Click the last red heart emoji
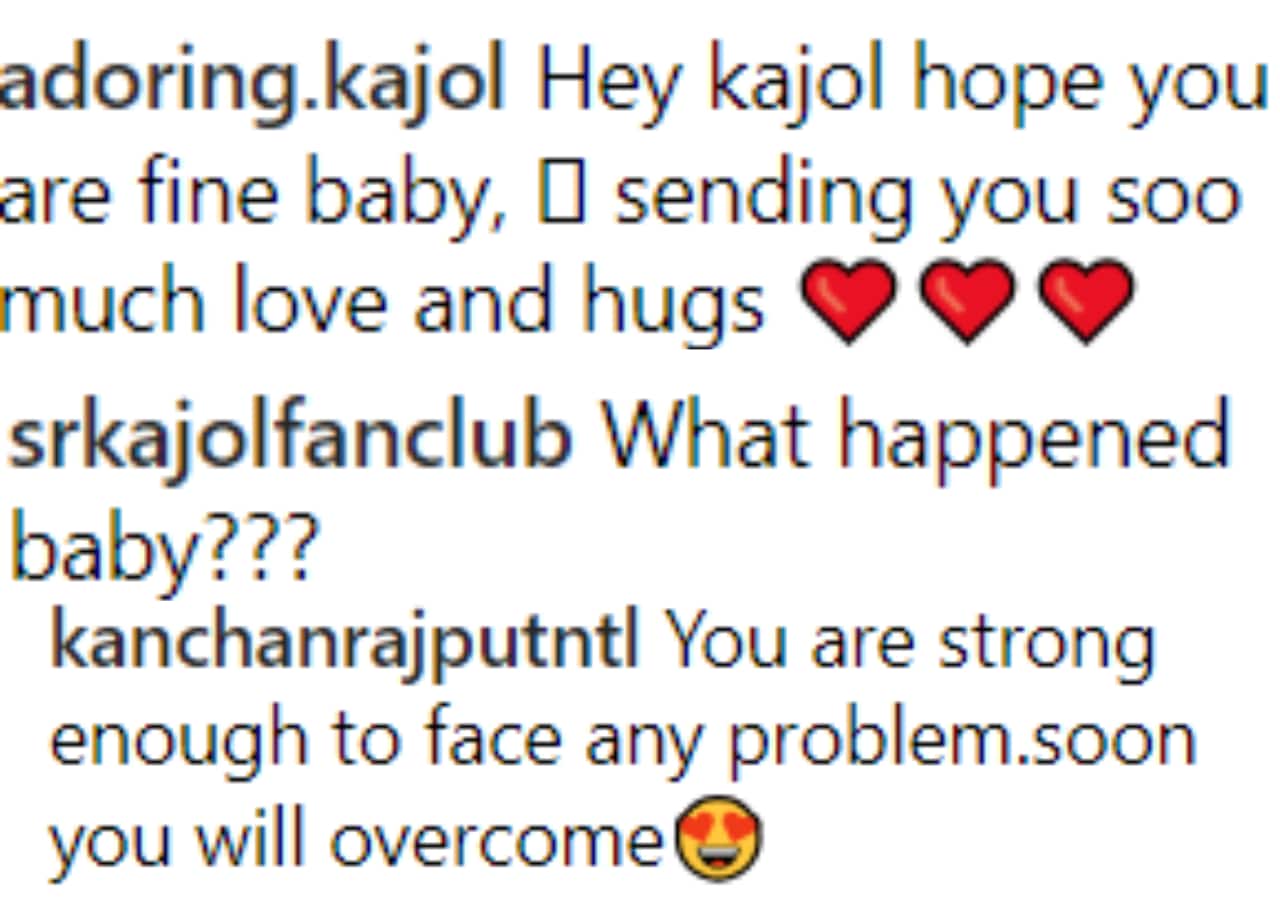The width and height of the screenshot is (1280, 900). tap(1086, 301)
